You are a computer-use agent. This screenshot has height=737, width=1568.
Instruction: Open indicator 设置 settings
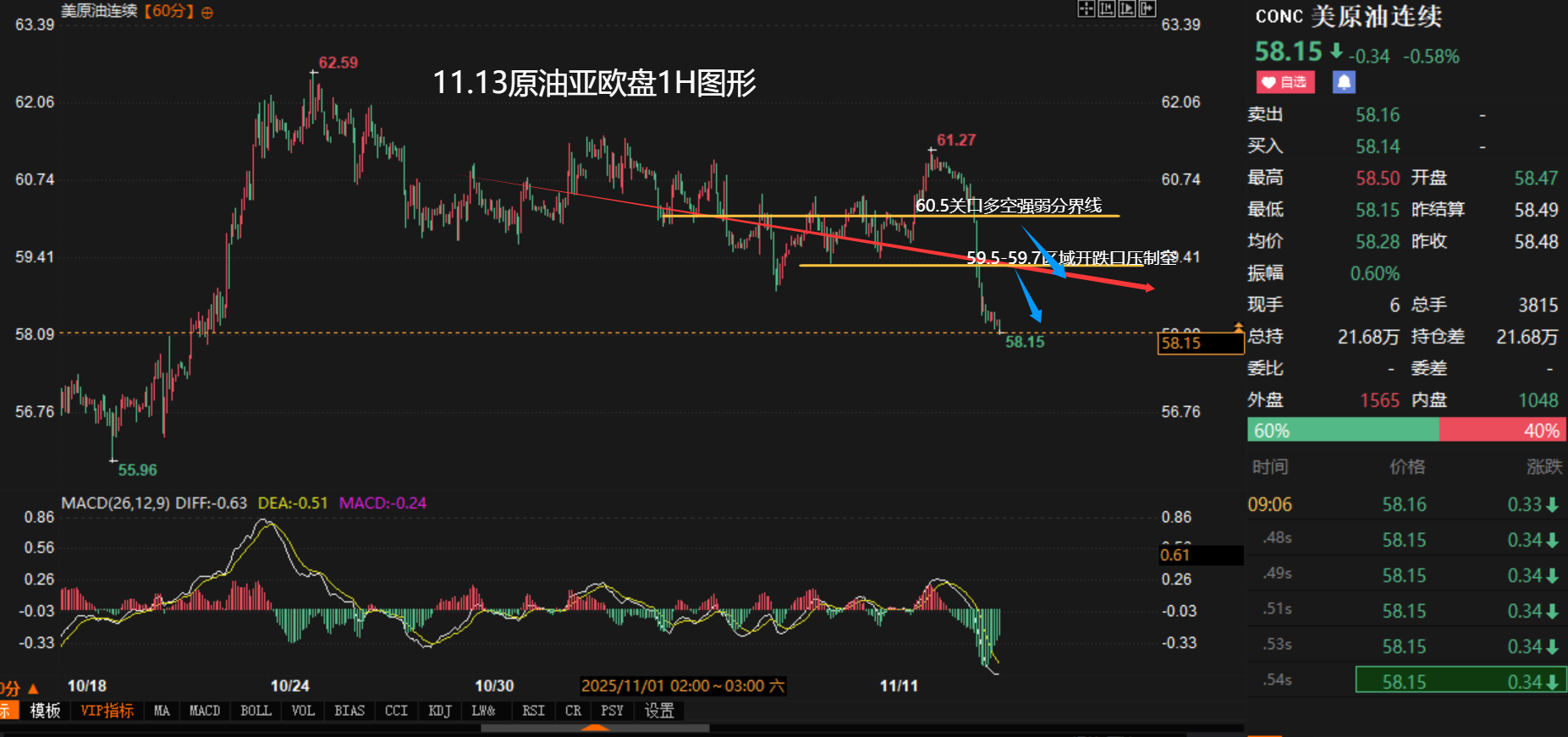pyautogui.click(x=659, y=711)
